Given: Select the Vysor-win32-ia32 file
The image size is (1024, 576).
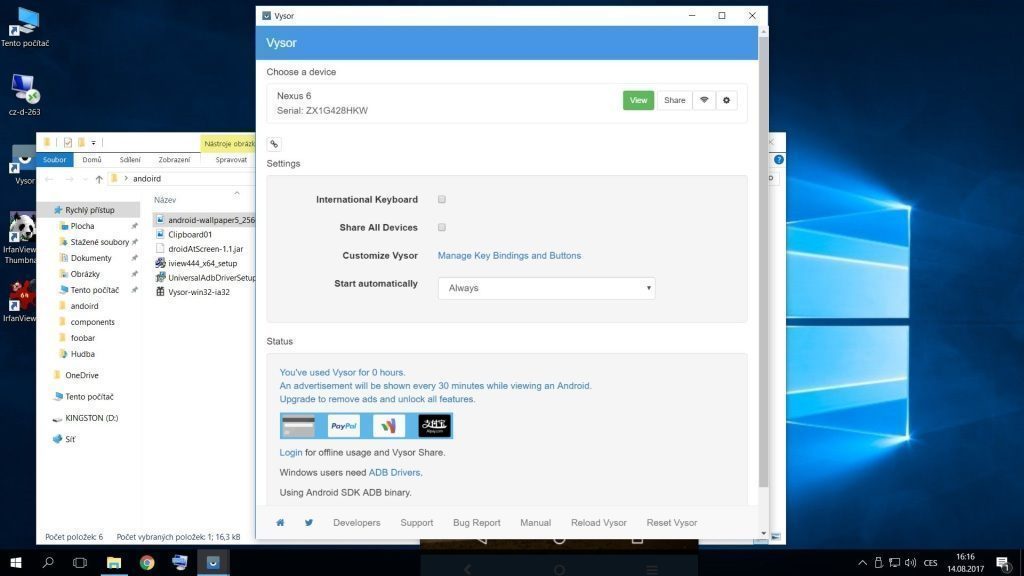Looking at the screenshot, I should coord(199,292).
